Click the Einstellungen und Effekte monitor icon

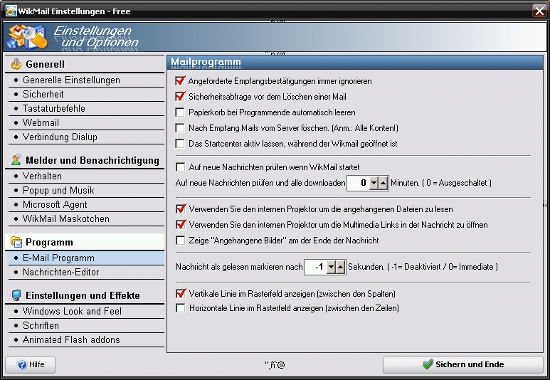pos(16,295)
